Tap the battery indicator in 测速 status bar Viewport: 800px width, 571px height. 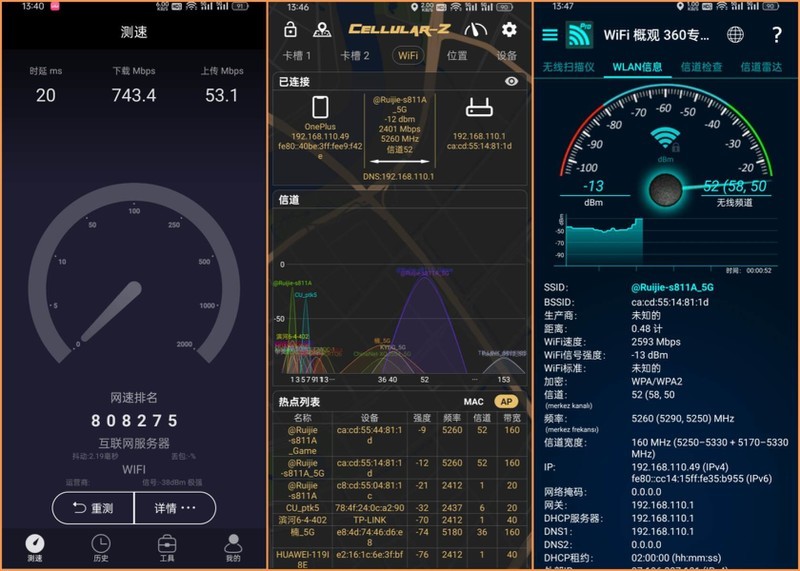(240, 6)
